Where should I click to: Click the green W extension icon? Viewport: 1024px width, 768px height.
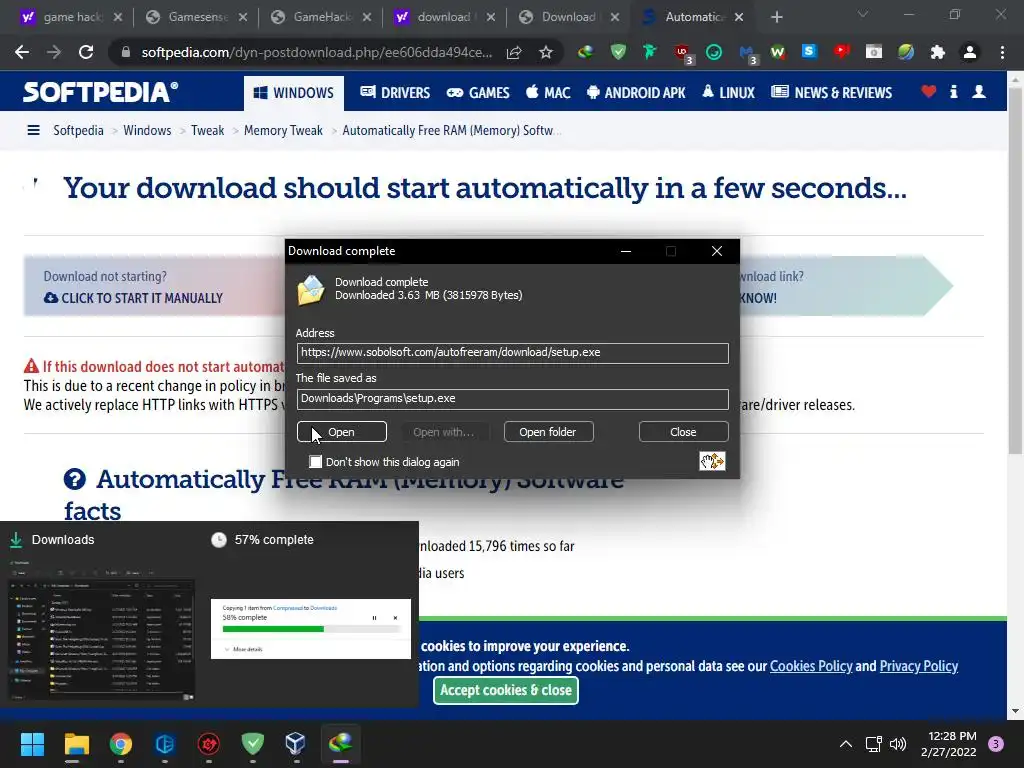(x=777, y=52)
